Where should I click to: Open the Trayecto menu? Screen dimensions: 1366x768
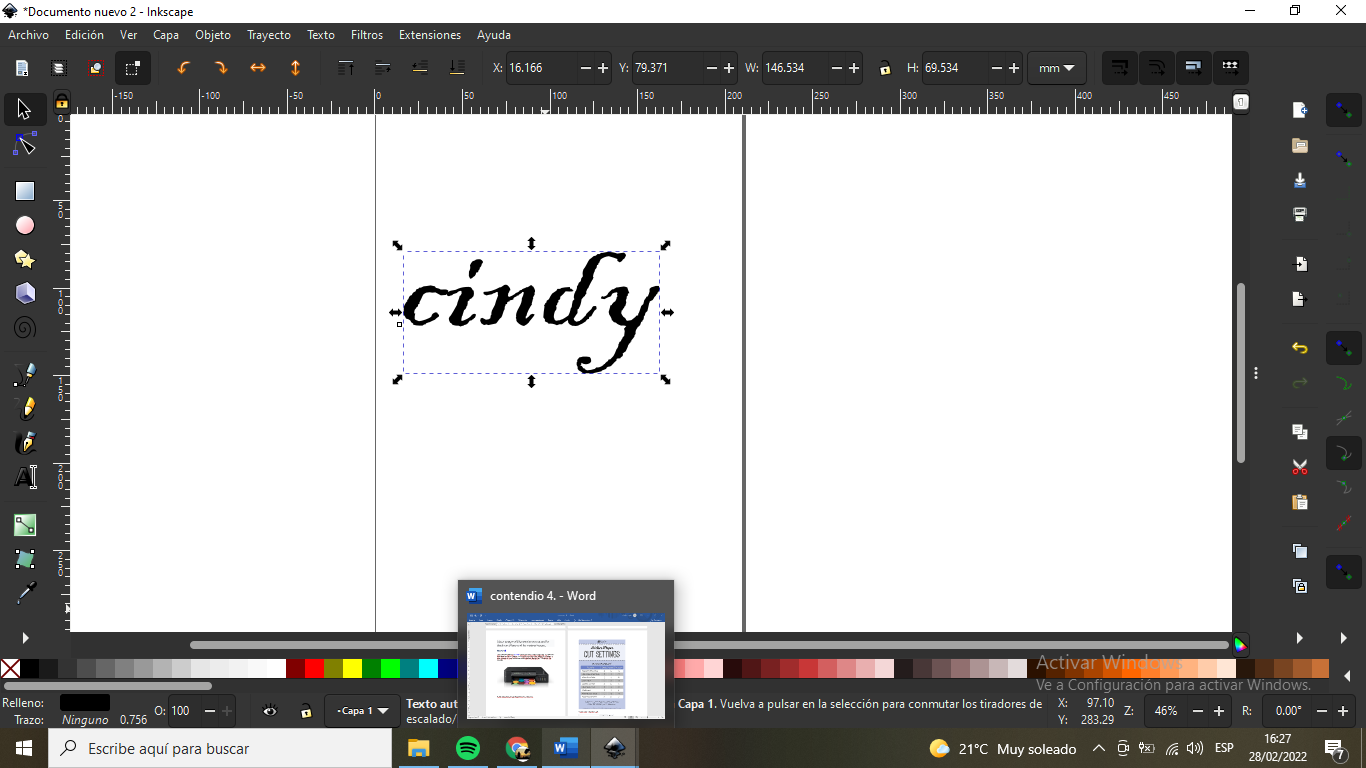[x=269, y=35]
